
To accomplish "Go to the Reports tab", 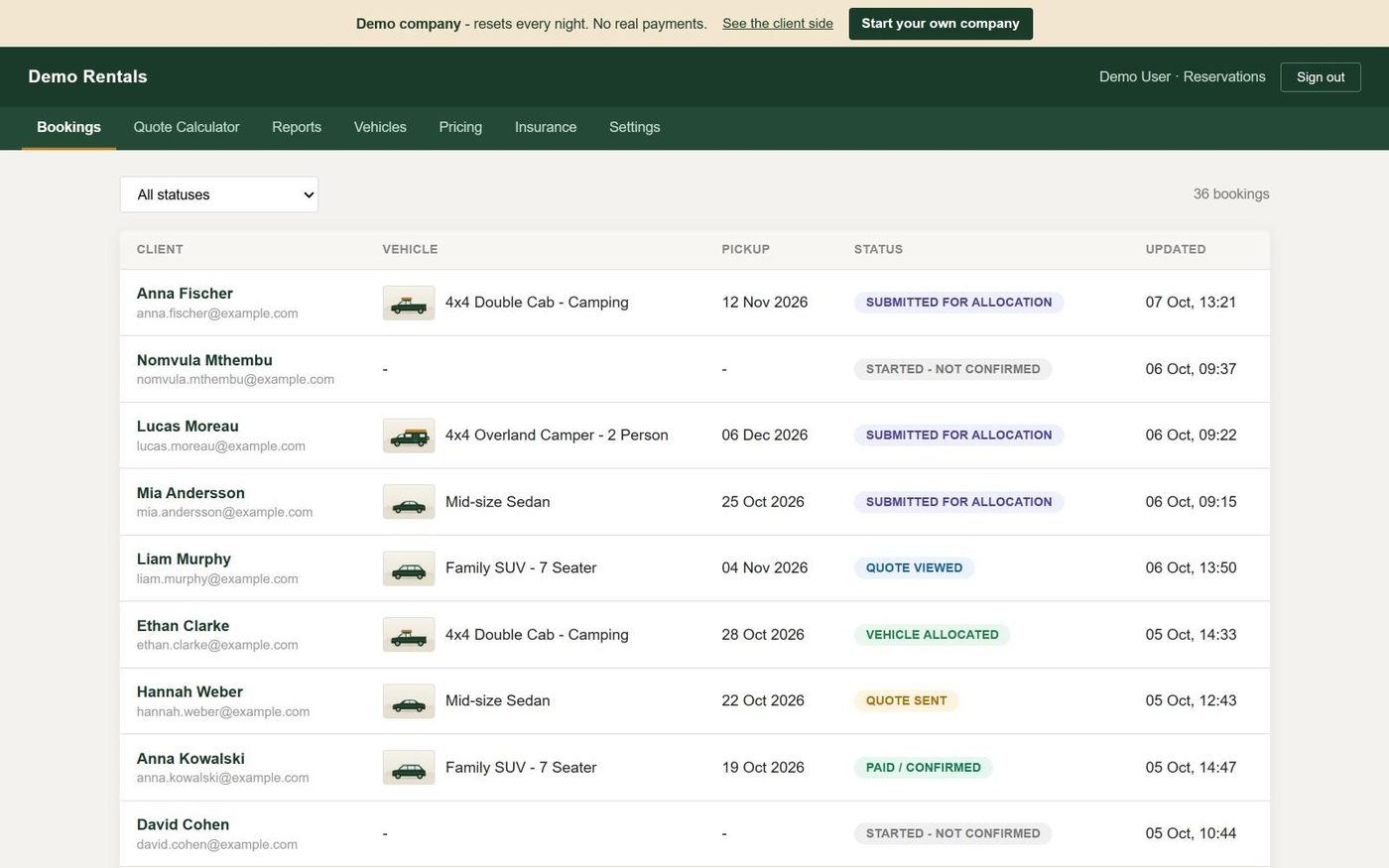I will pos(297,127).
